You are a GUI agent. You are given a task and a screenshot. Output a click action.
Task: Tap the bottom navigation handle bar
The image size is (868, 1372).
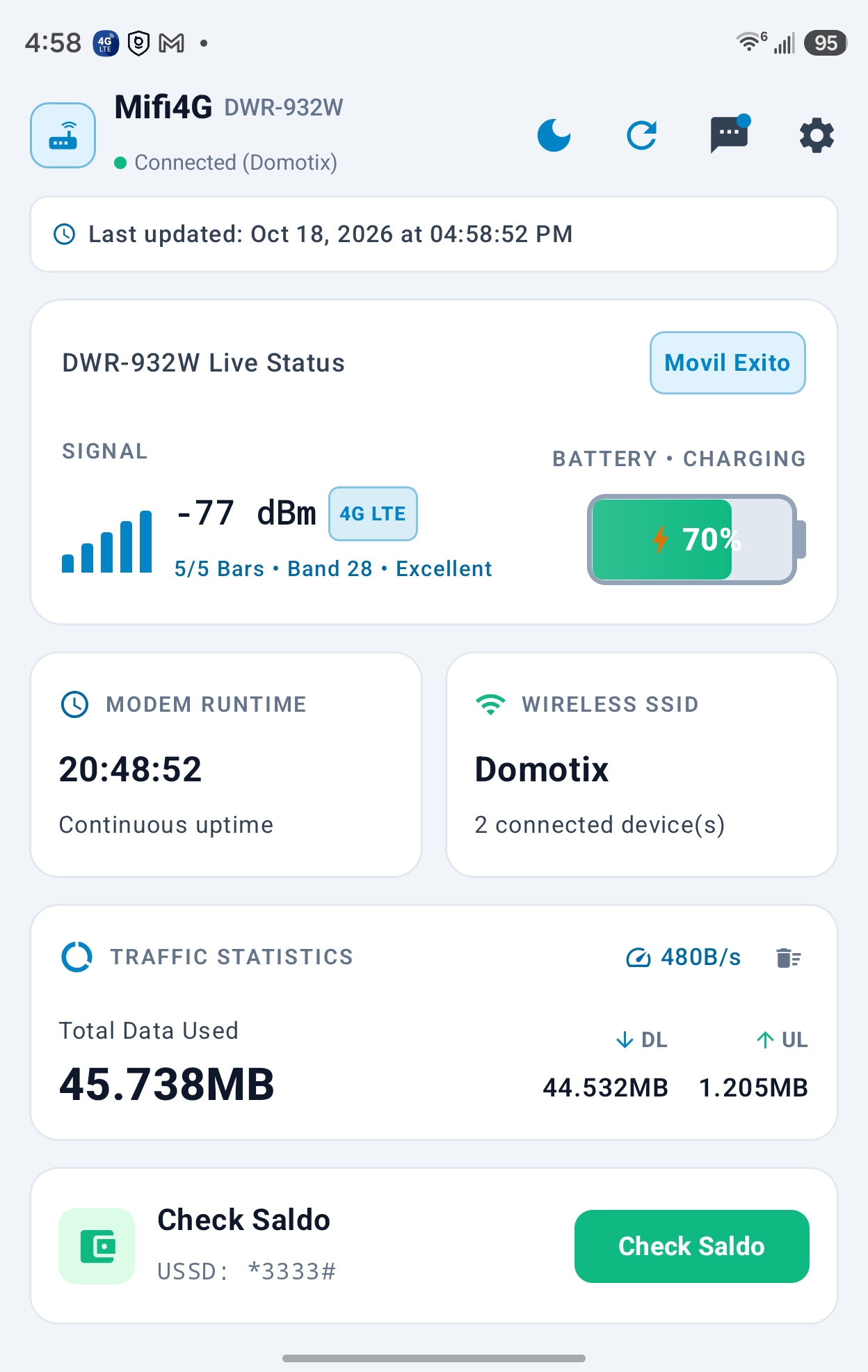(x=434, y=1358)
